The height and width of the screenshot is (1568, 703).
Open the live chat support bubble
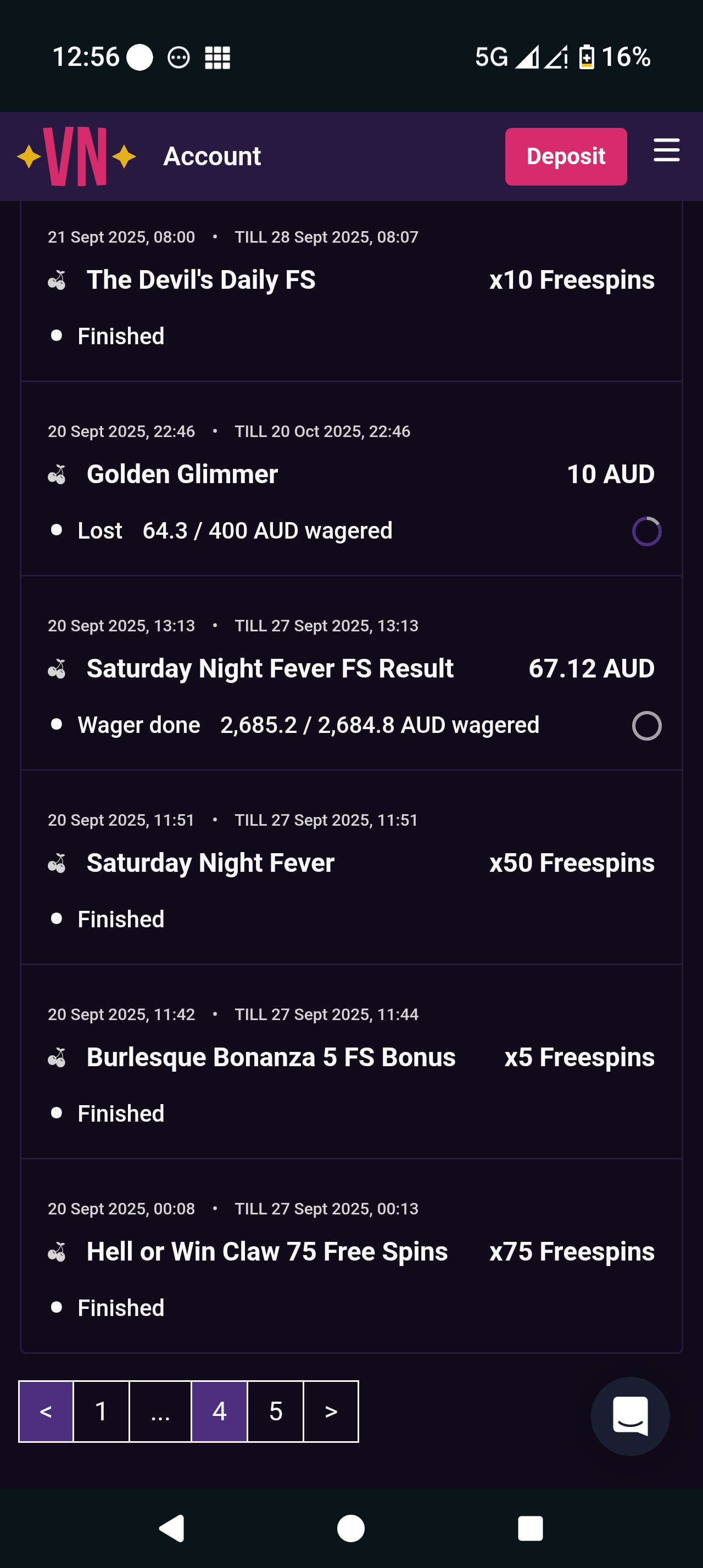(x=629, y=1416)
